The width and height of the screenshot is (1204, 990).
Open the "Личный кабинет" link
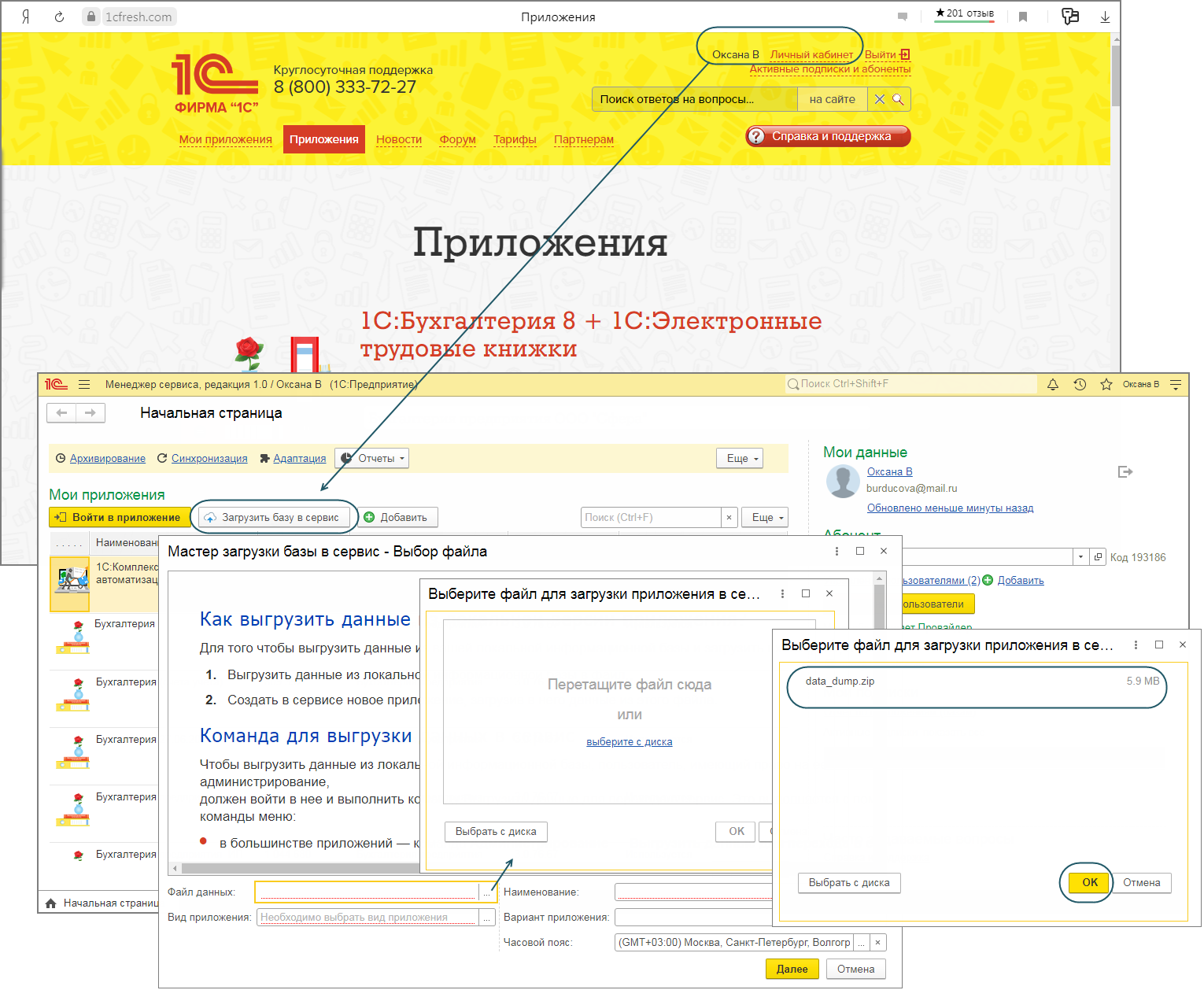click(x=811, y=54)
